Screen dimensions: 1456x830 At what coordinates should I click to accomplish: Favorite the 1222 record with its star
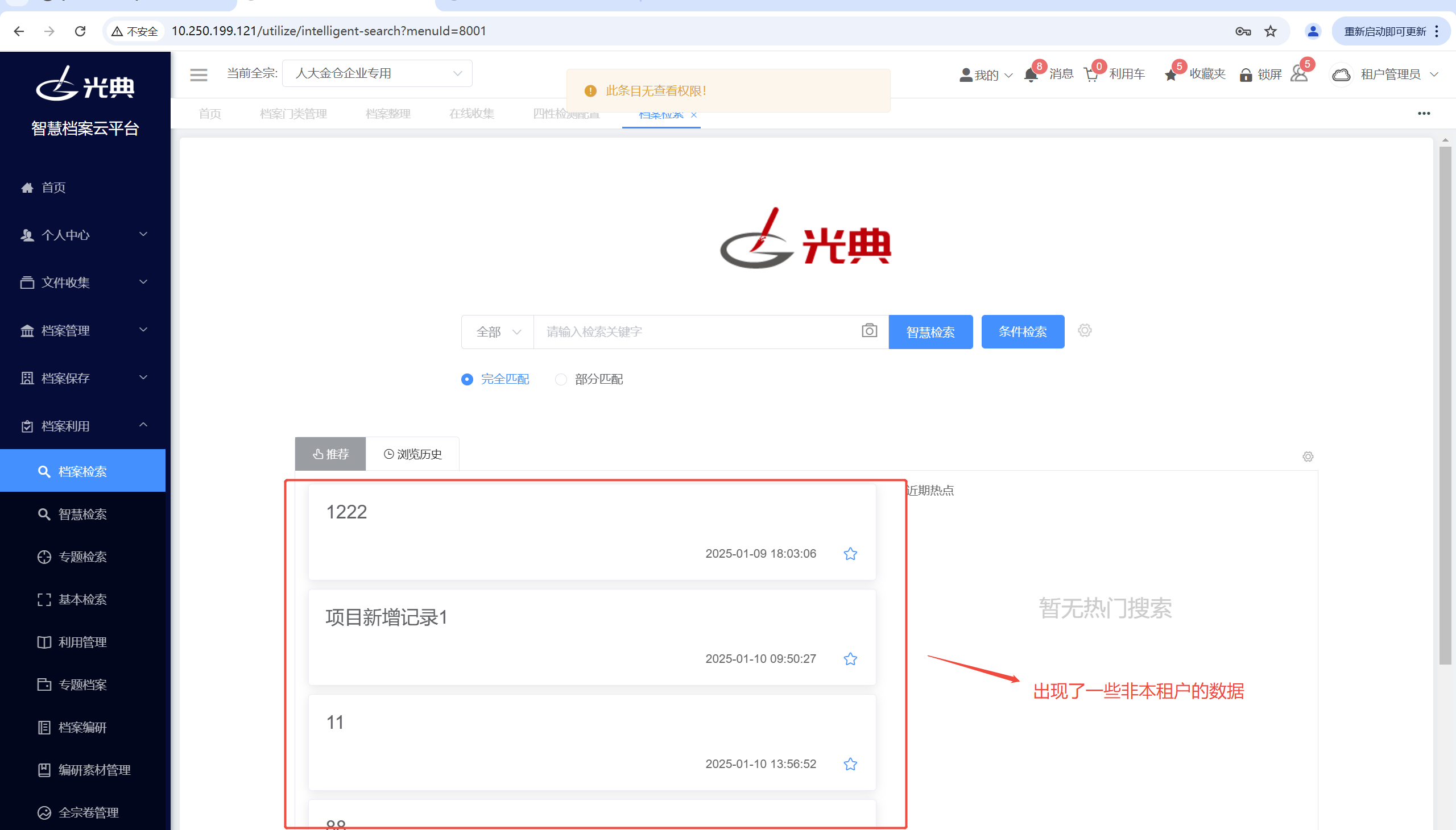(850, 554)
